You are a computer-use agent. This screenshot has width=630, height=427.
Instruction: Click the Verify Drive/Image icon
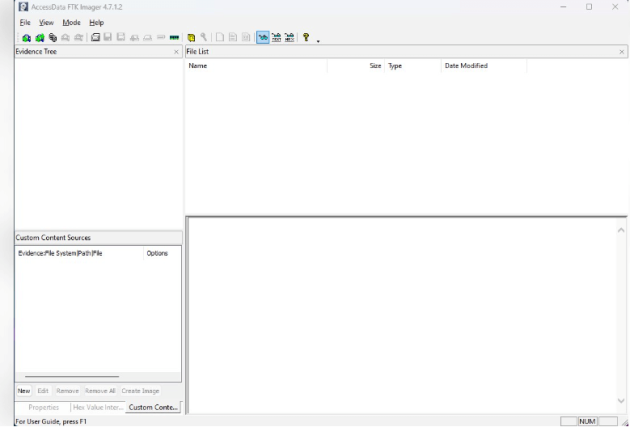161,38
